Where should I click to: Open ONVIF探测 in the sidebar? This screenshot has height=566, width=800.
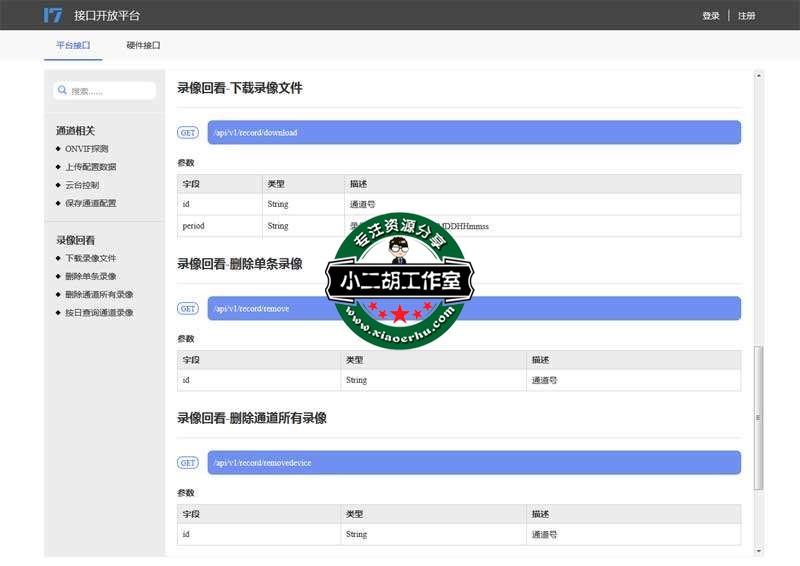pos(86,149)
